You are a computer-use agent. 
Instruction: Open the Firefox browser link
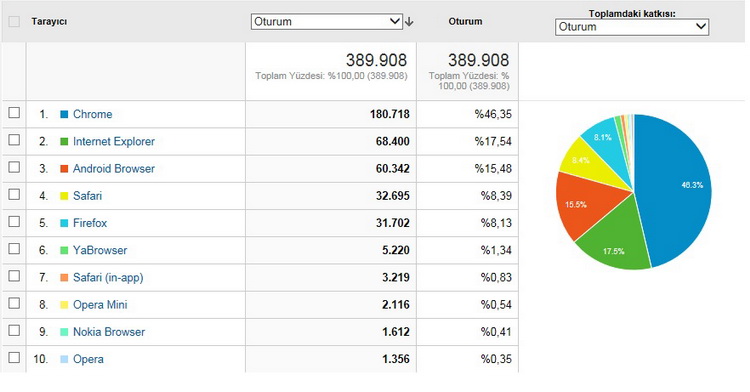[x=90, y=223]
